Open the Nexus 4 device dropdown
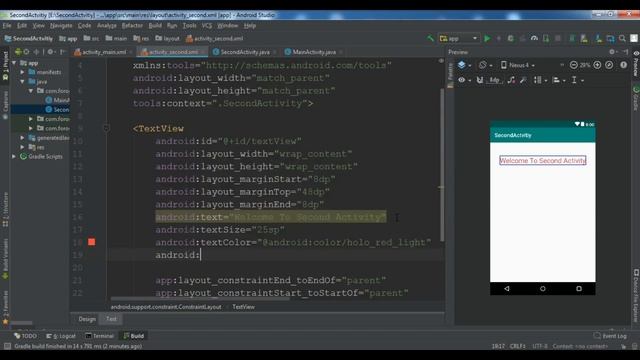The width and height of the screenshot is (640, 360). click(x=518, y=65)
